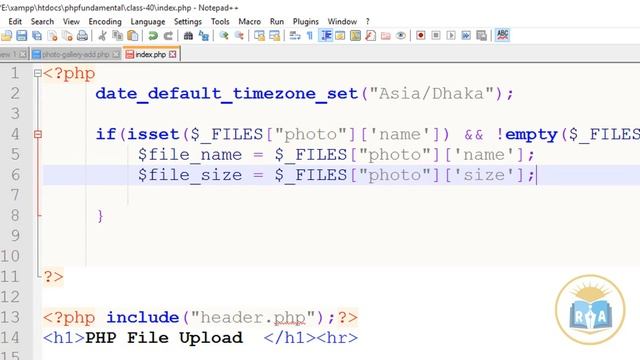Select the index.php tab
640x360 pixels.
coord(151,54)
